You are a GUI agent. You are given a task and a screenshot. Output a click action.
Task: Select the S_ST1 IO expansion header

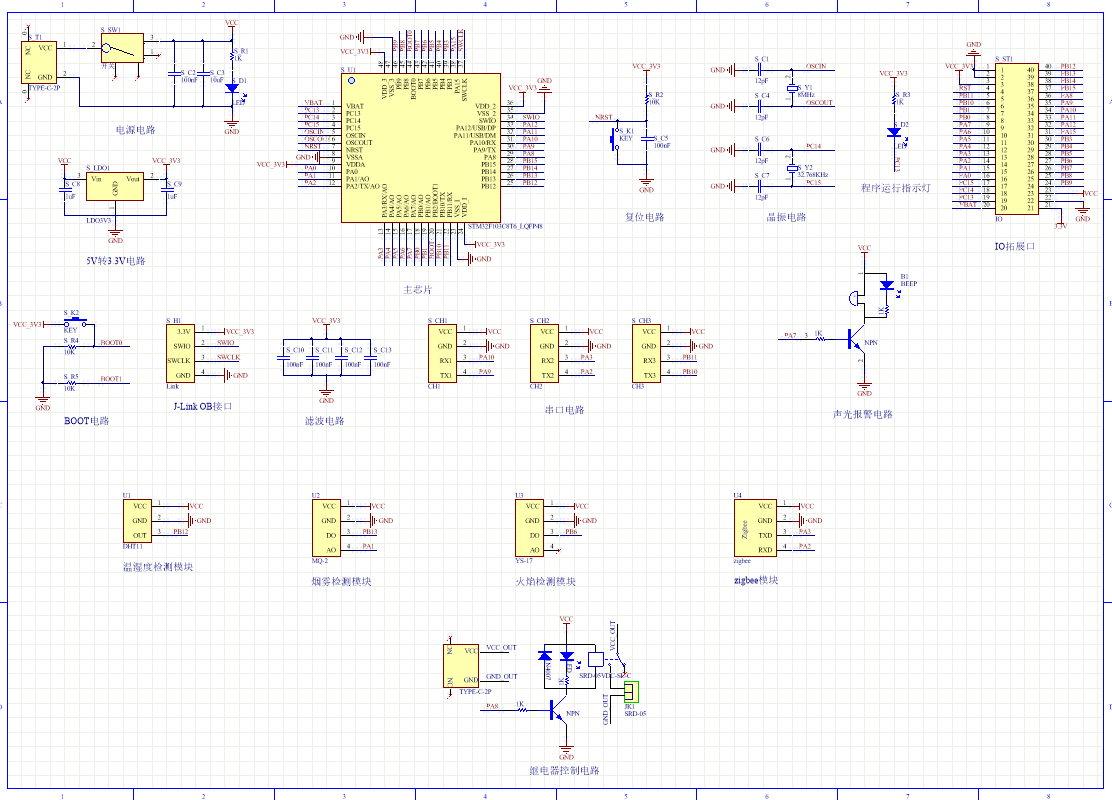1017,138
